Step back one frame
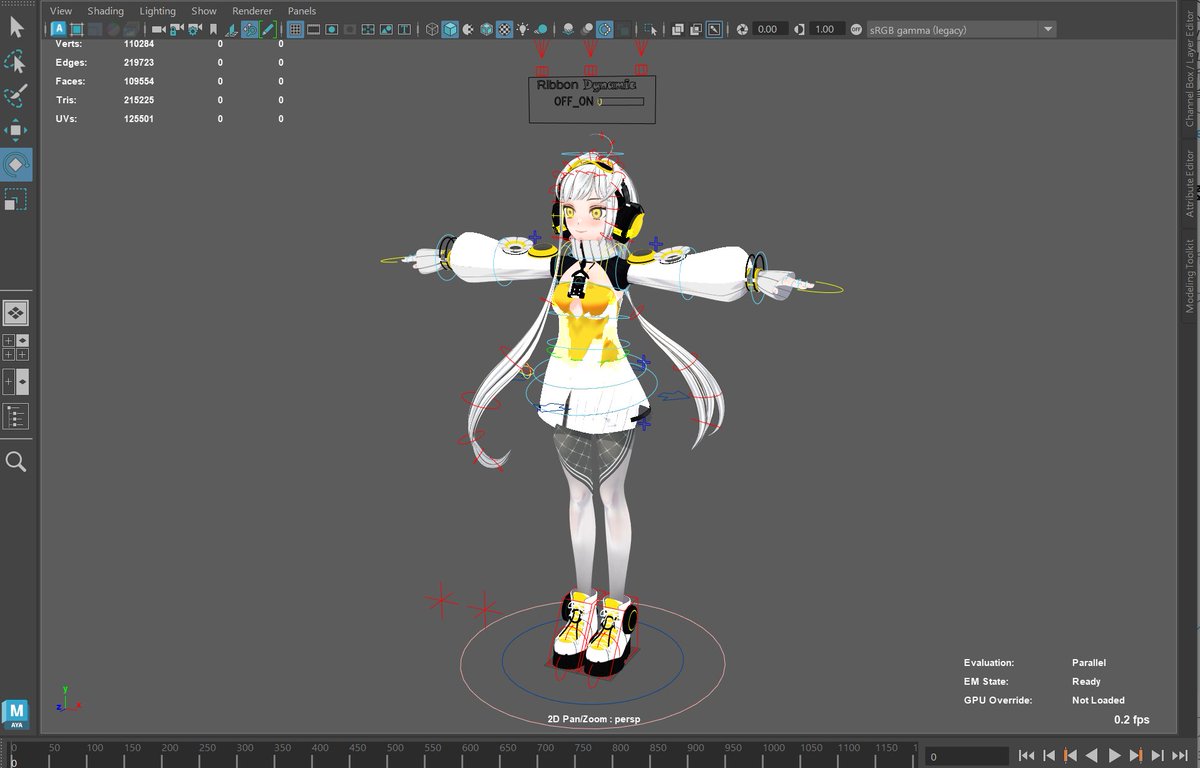 click(x=1048, y=756)
